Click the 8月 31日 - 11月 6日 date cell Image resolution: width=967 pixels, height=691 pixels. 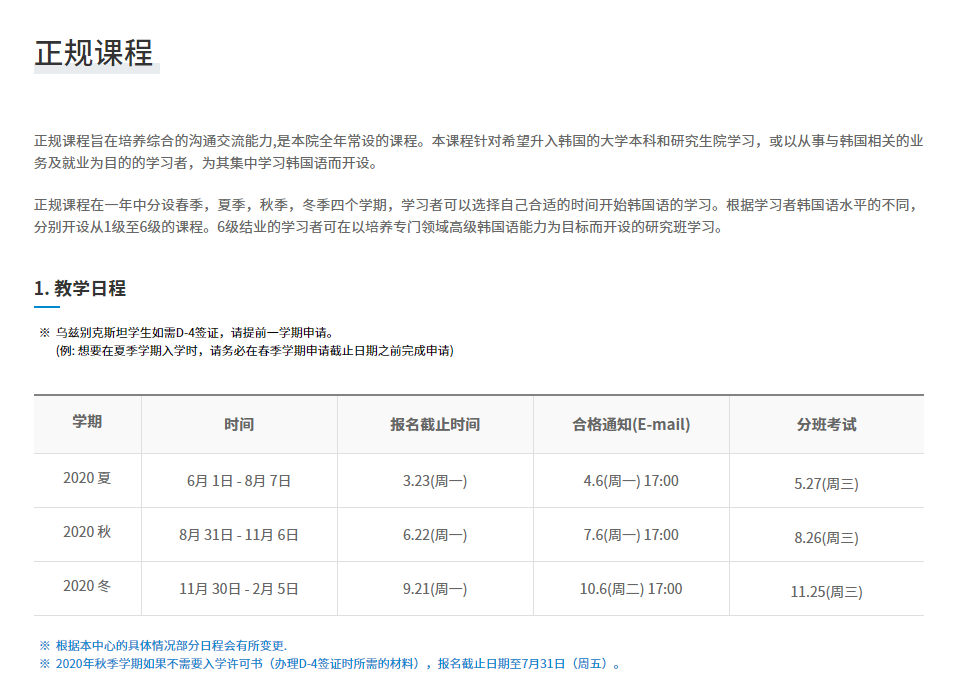coord(239,535)
